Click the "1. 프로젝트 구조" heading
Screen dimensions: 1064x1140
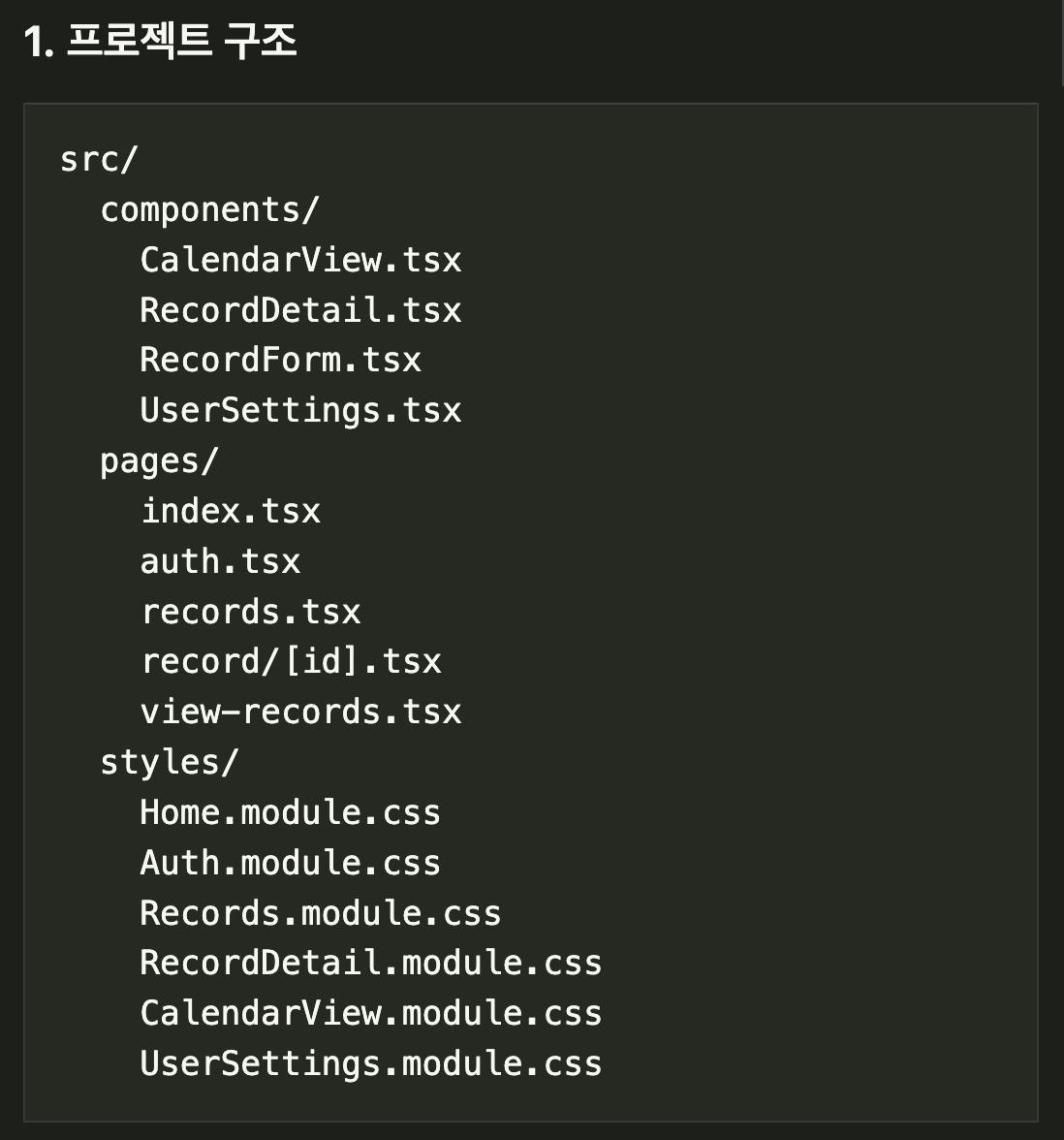pos(161,43)
